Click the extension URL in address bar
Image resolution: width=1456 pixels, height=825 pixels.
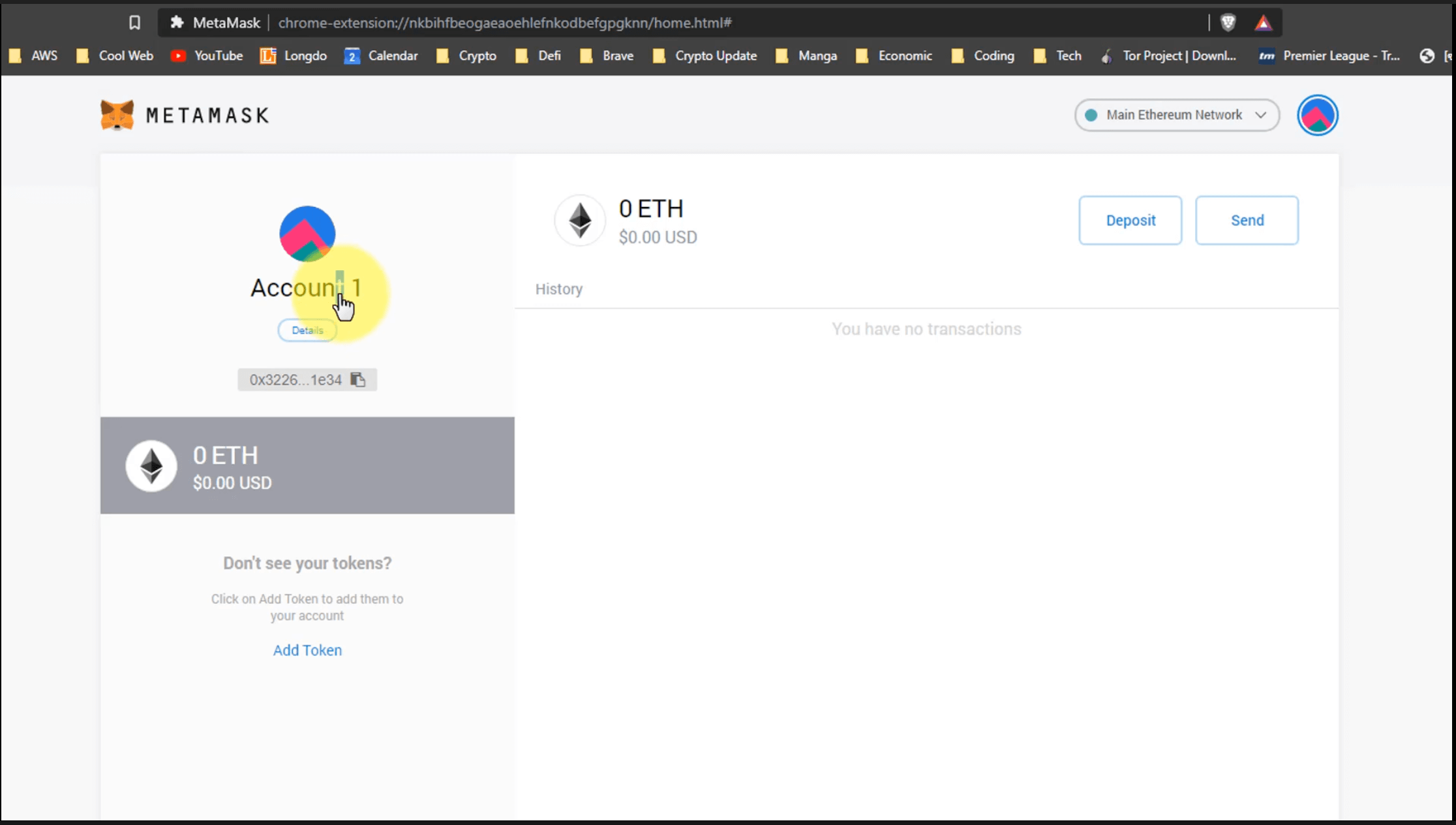point(505,23)
